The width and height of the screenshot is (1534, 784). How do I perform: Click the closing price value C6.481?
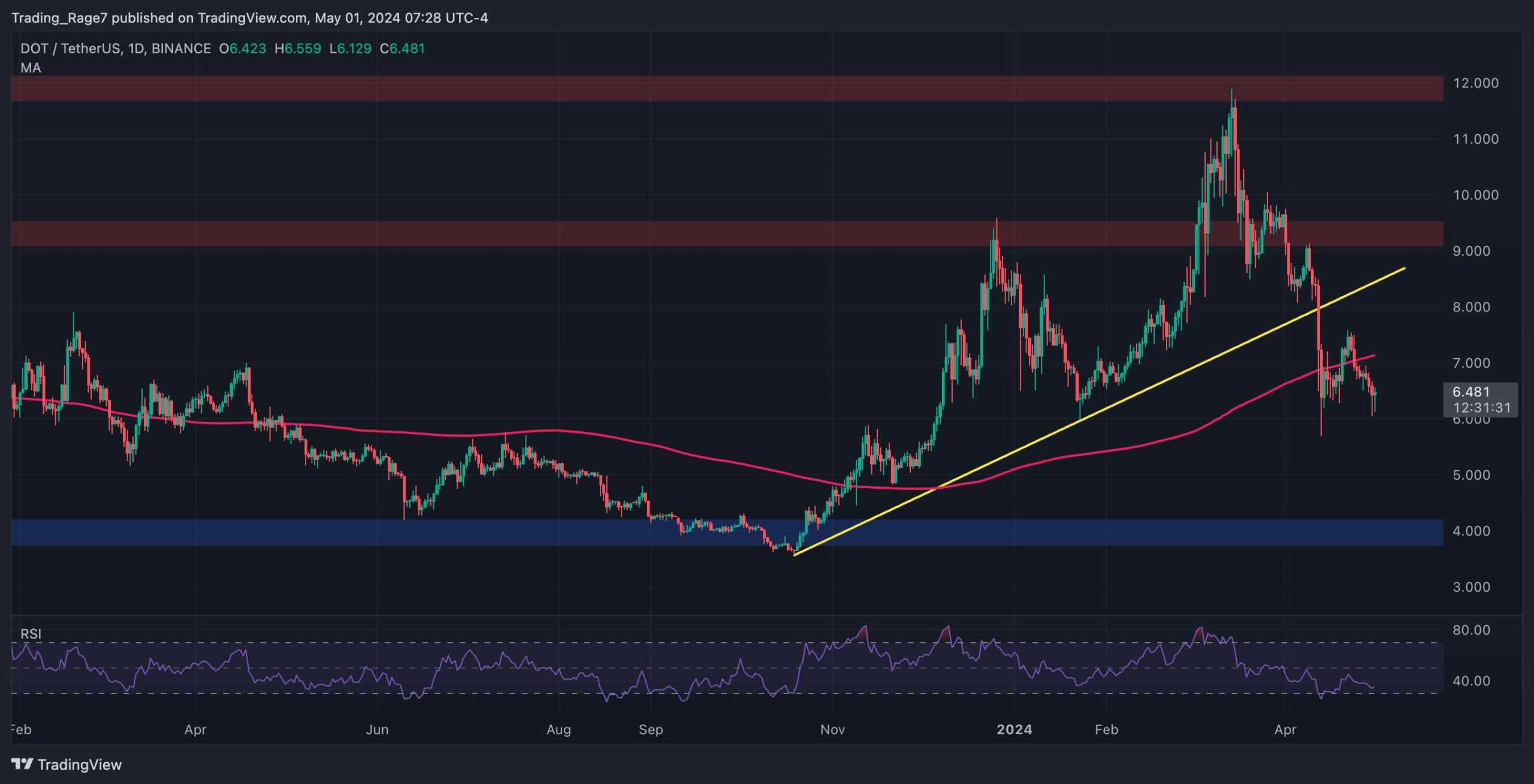point(403,49)
